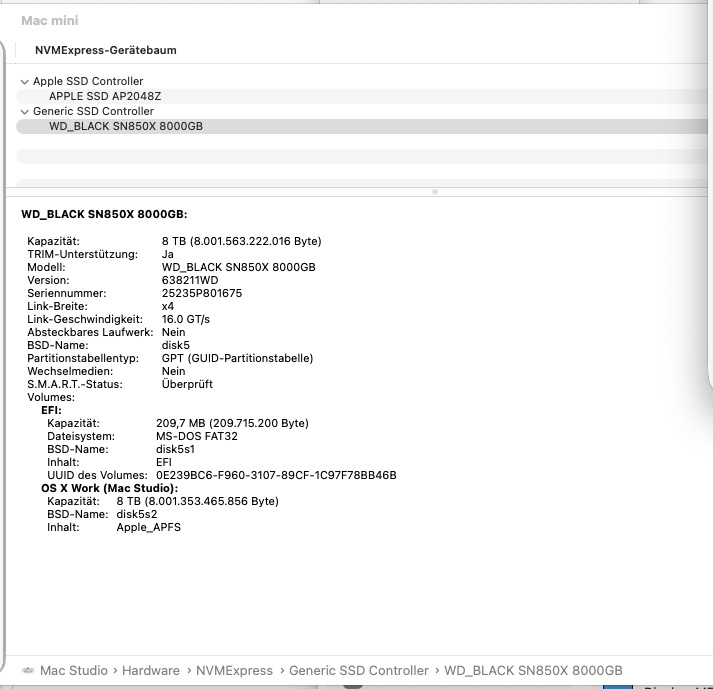
Task: Click the UUID des Volumes: label
Action: pos(97,475)
